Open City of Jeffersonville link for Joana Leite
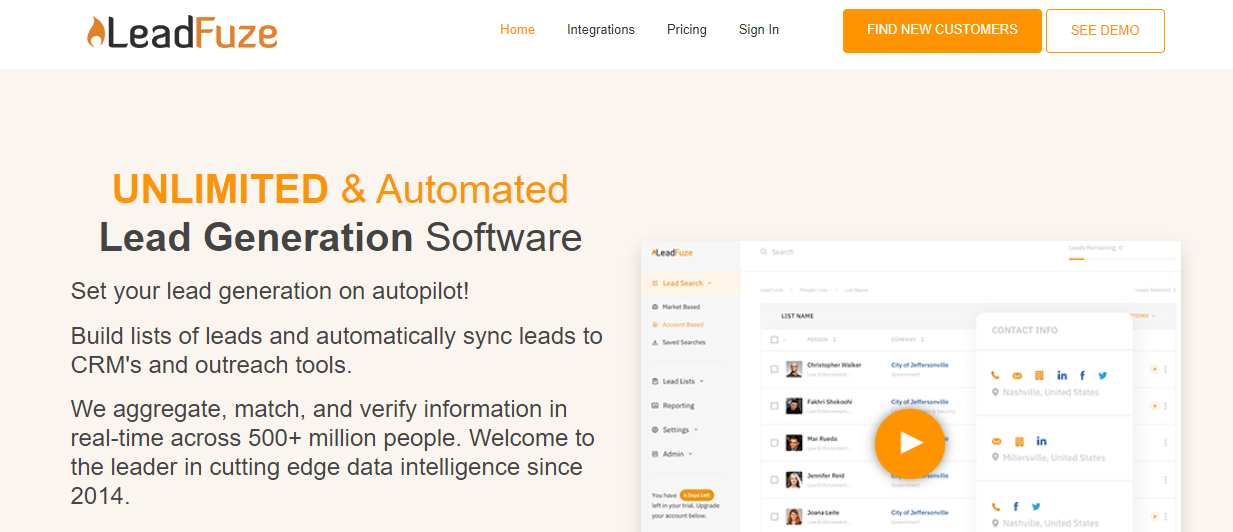Viewport: 1233px width, 532px height. pos(920,512)
